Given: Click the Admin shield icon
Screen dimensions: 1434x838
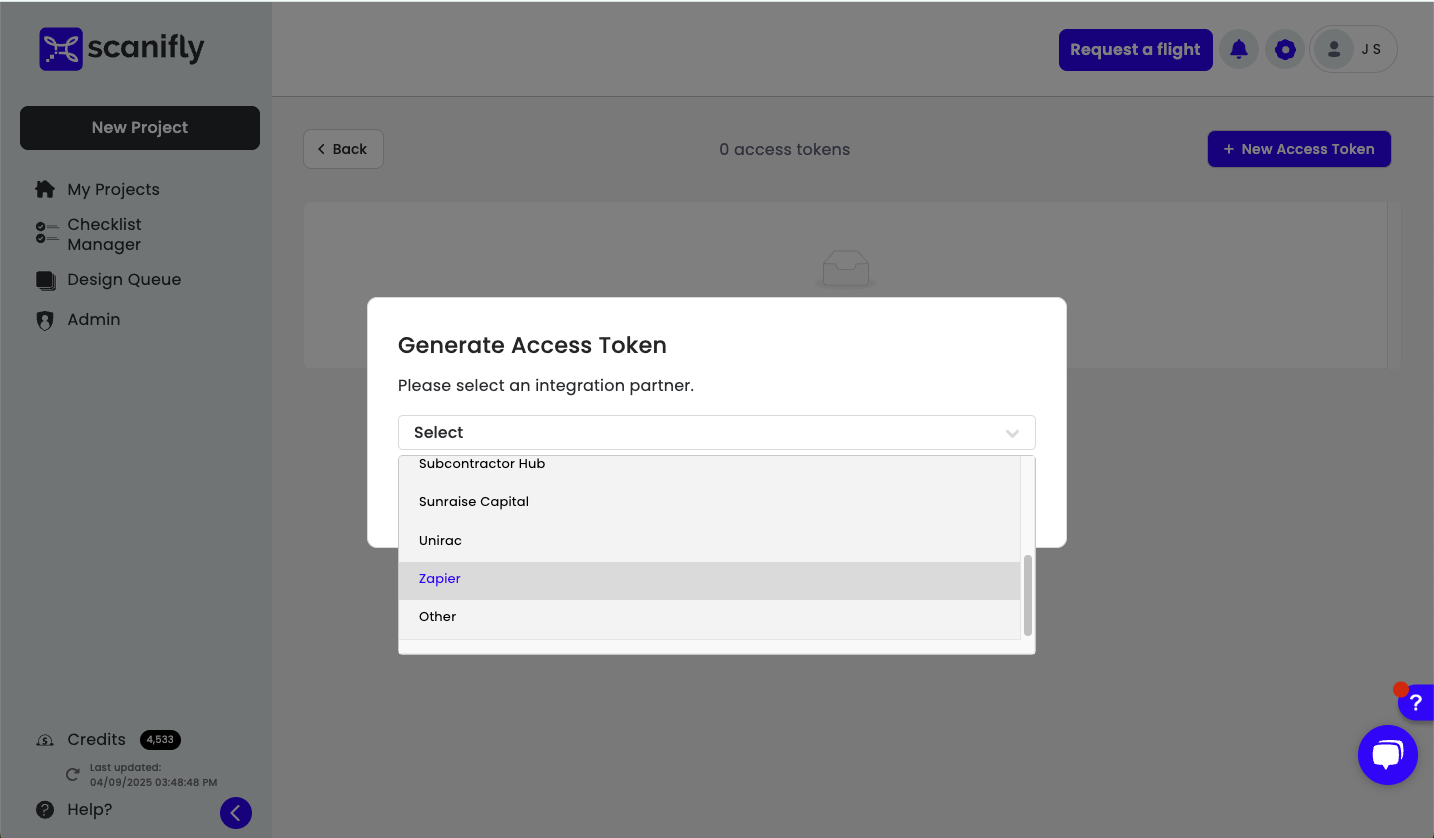Looking at the screenshot, I should (45, 321).
